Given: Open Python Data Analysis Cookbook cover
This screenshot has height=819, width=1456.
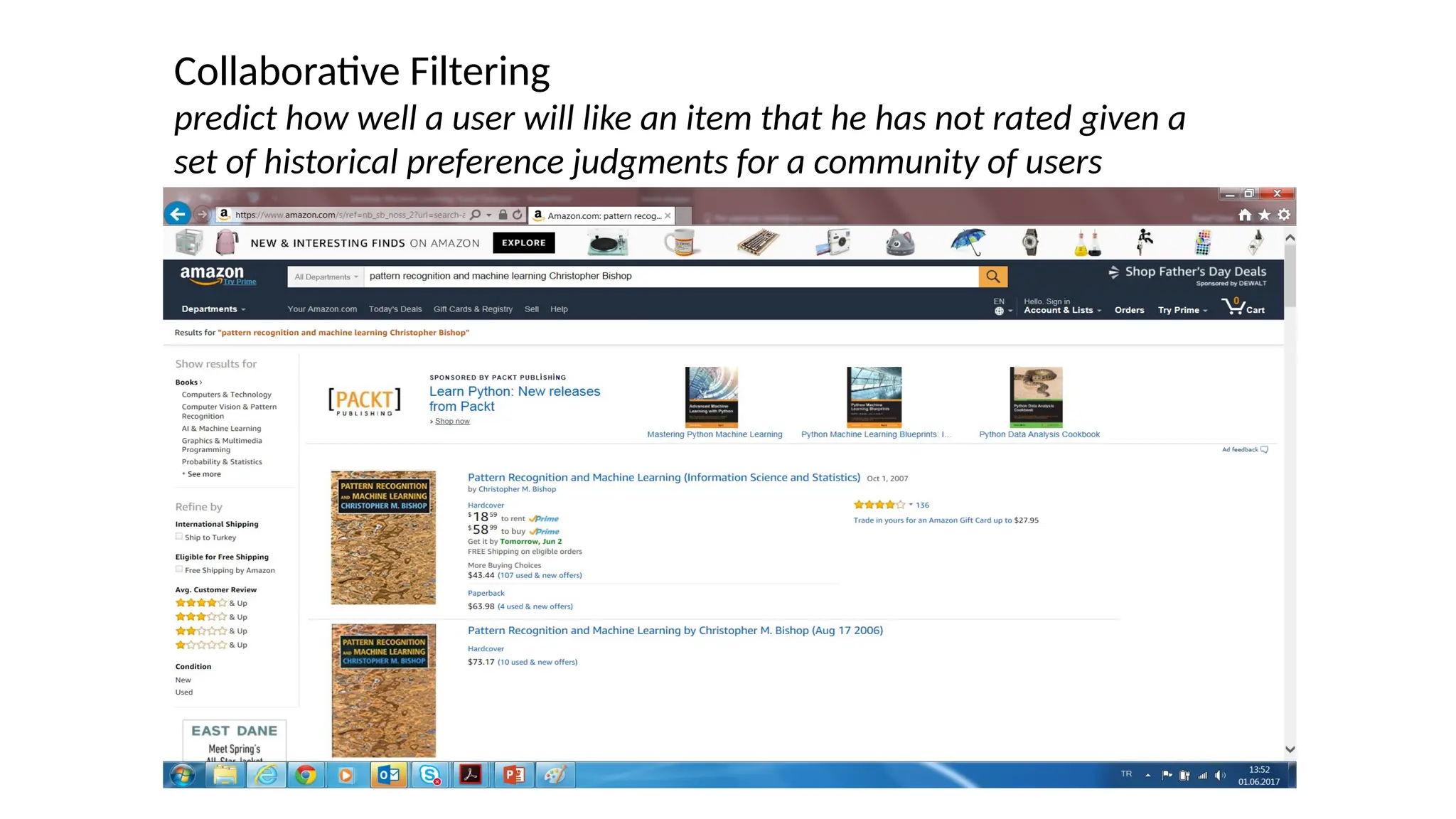Looking at the screenshot, I should (1037, 397).
